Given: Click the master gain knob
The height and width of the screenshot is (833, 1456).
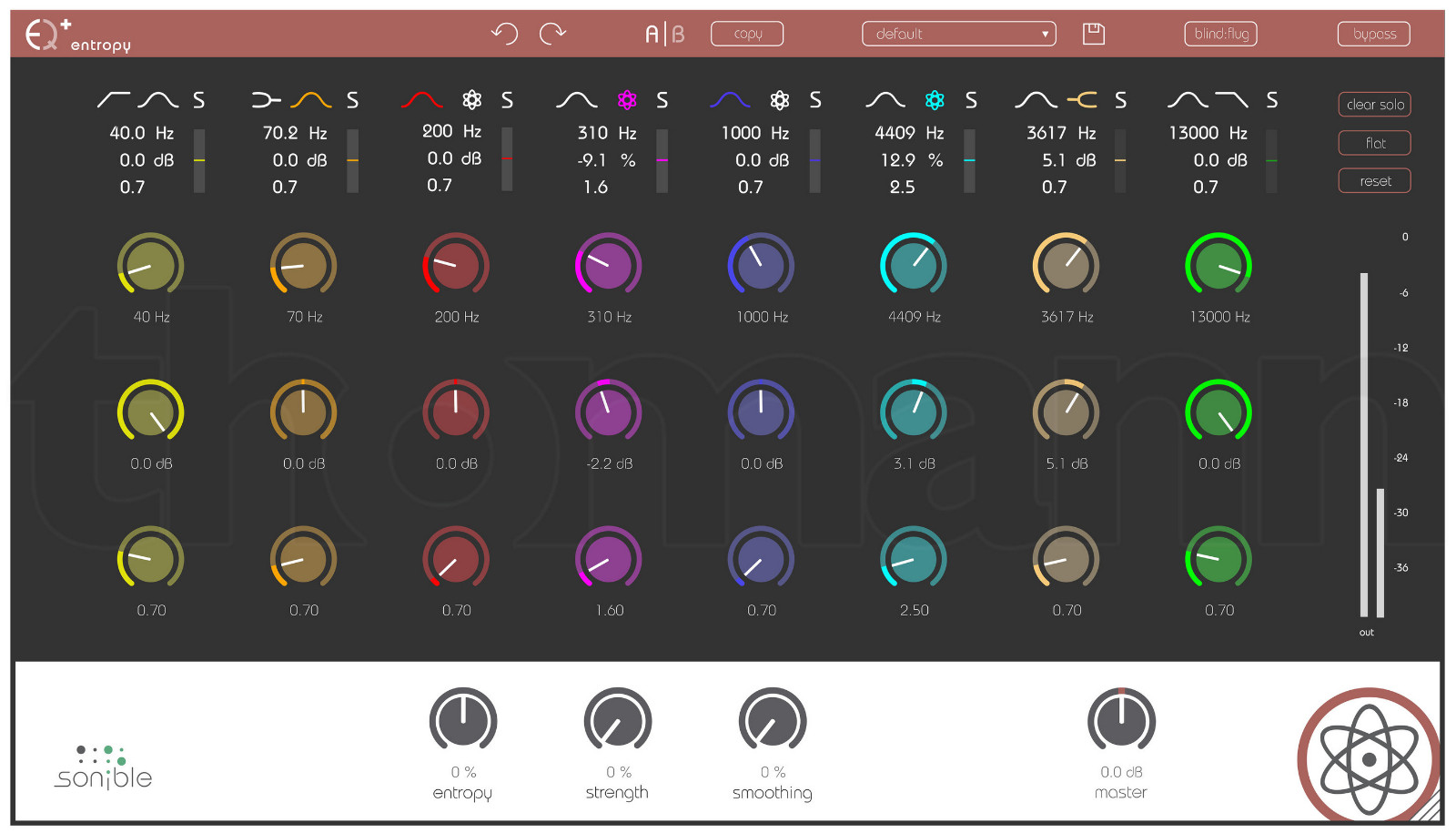Looking at the screenshot, I should coord(1121,721).
